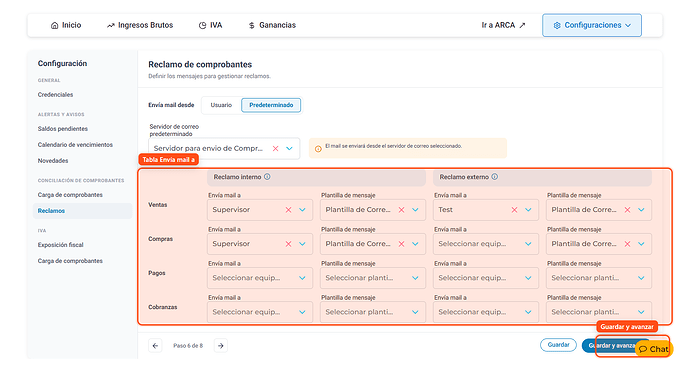Open Novedades in the sidebar

tap(53, 161)
